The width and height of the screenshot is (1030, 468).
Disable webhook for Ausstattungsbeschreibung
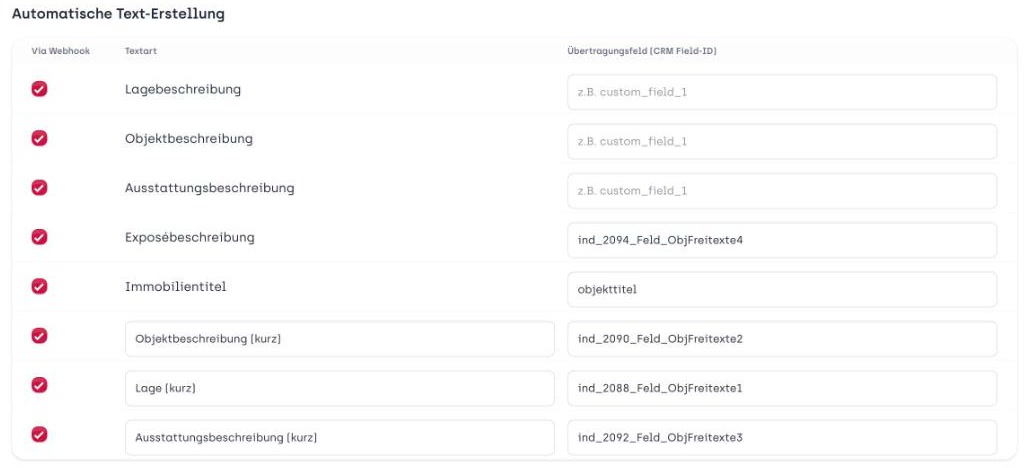pyautogui.click(x=39, y=187)
